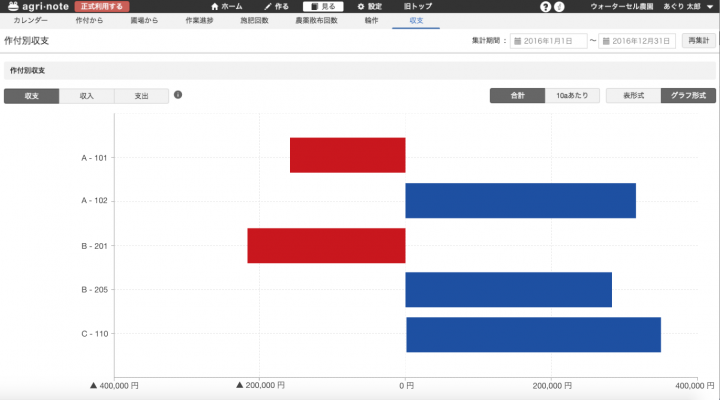Viewport: 720px width, 400px height.
Task: Click the 集計期間 label
Action: click(x=489, y=41)
